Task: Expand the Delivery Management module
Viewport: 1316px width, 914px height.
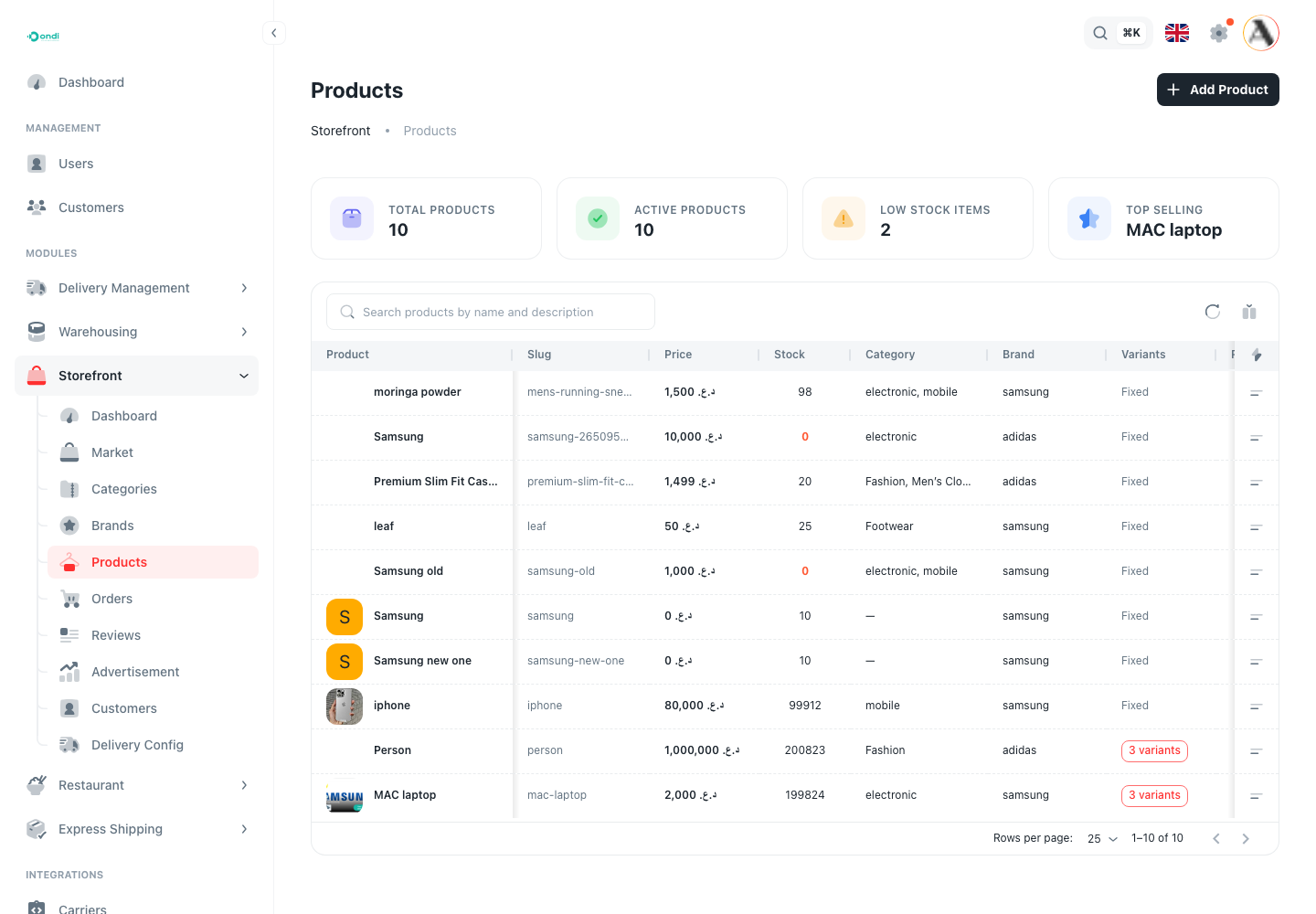Action: pyautogui.click(x=137, y=288)
